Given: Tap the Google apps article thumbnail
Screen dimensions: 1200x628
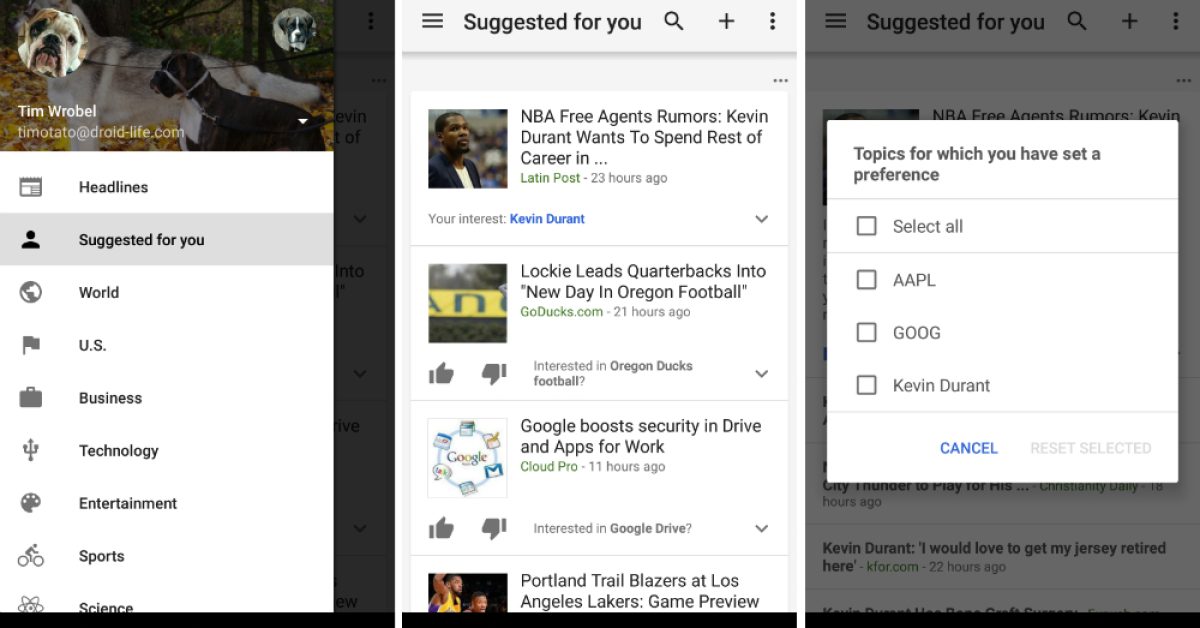Looking at the screenshot, I should (x=467, y=458).
